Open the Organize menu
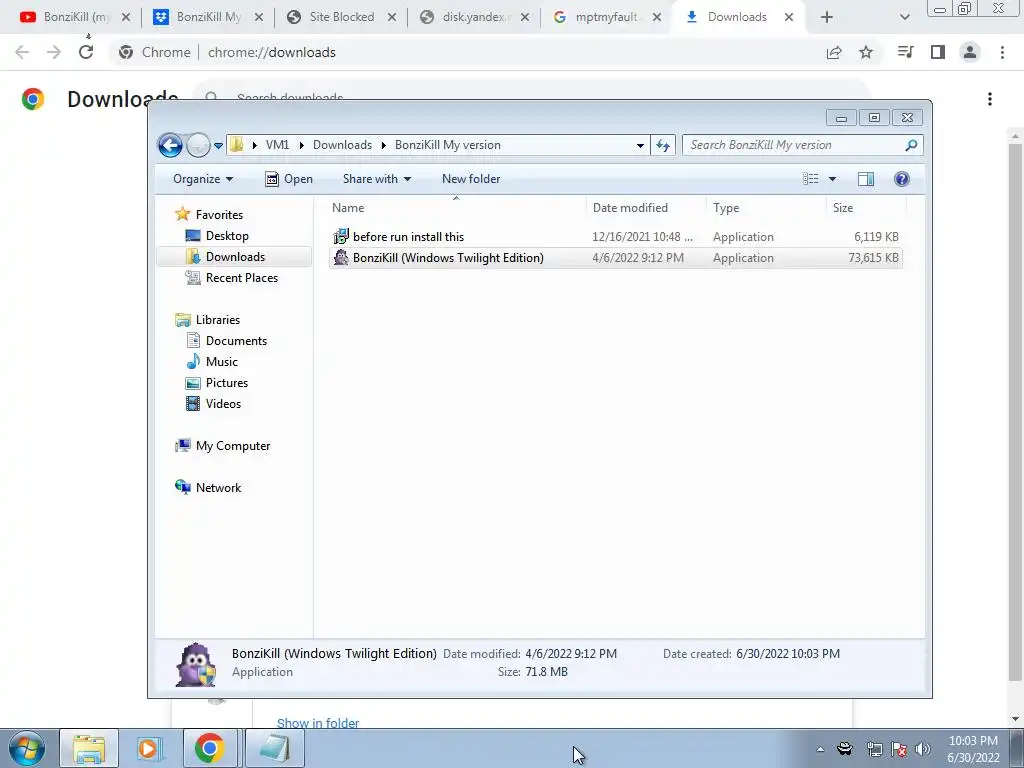Screen dimensions: 1024x768 pyautogui.click(x=202, y=179)
